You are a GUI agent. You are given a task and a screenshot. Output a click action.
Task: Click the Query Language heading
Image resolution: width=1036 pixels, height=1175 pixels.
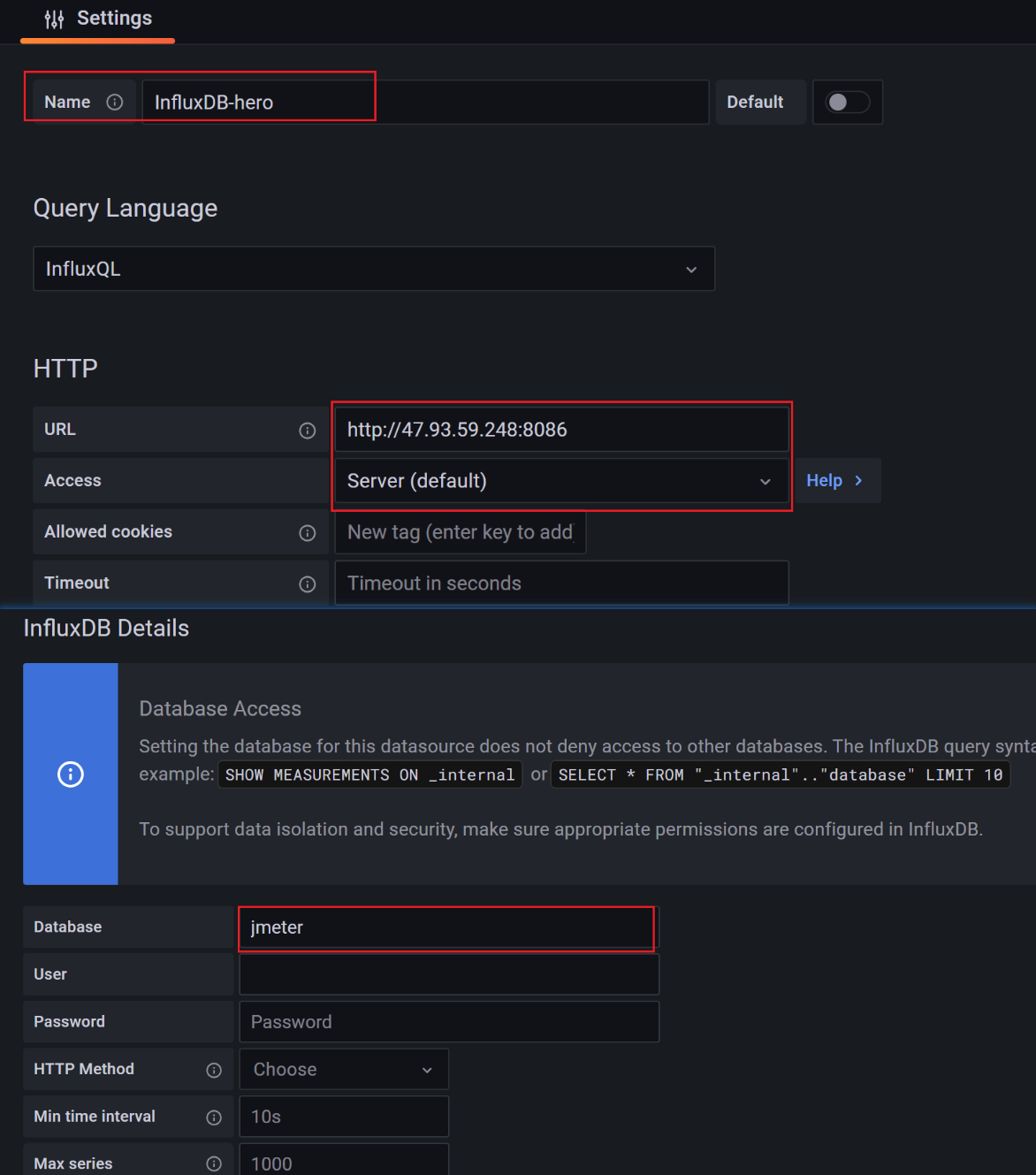tap(126, 209)
